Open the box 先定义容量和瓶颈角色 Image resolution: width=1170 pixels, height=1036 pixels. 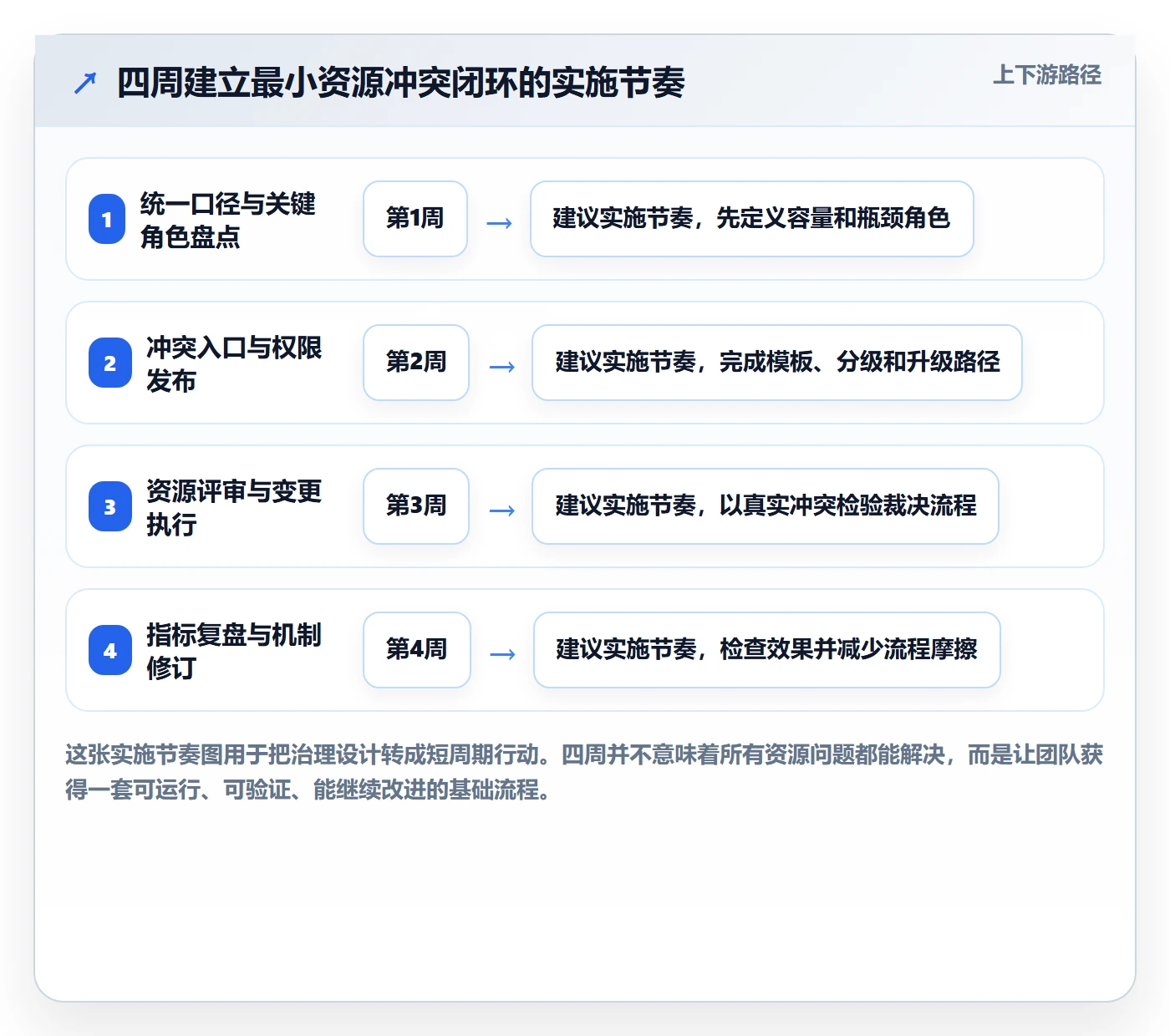pyautogui.click(x=752, y=219)
